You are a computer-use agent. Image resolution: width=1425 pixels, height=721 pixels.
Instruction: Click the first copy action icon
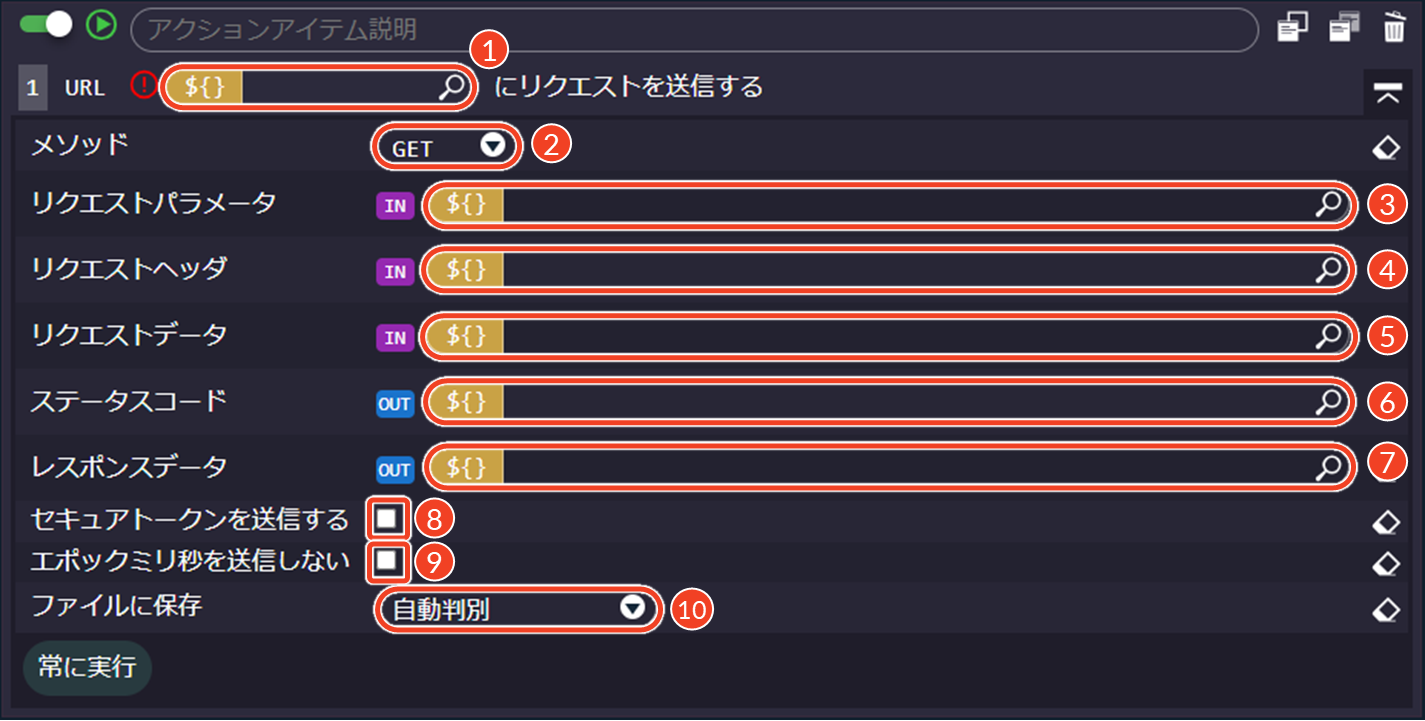click(1293, 28)
